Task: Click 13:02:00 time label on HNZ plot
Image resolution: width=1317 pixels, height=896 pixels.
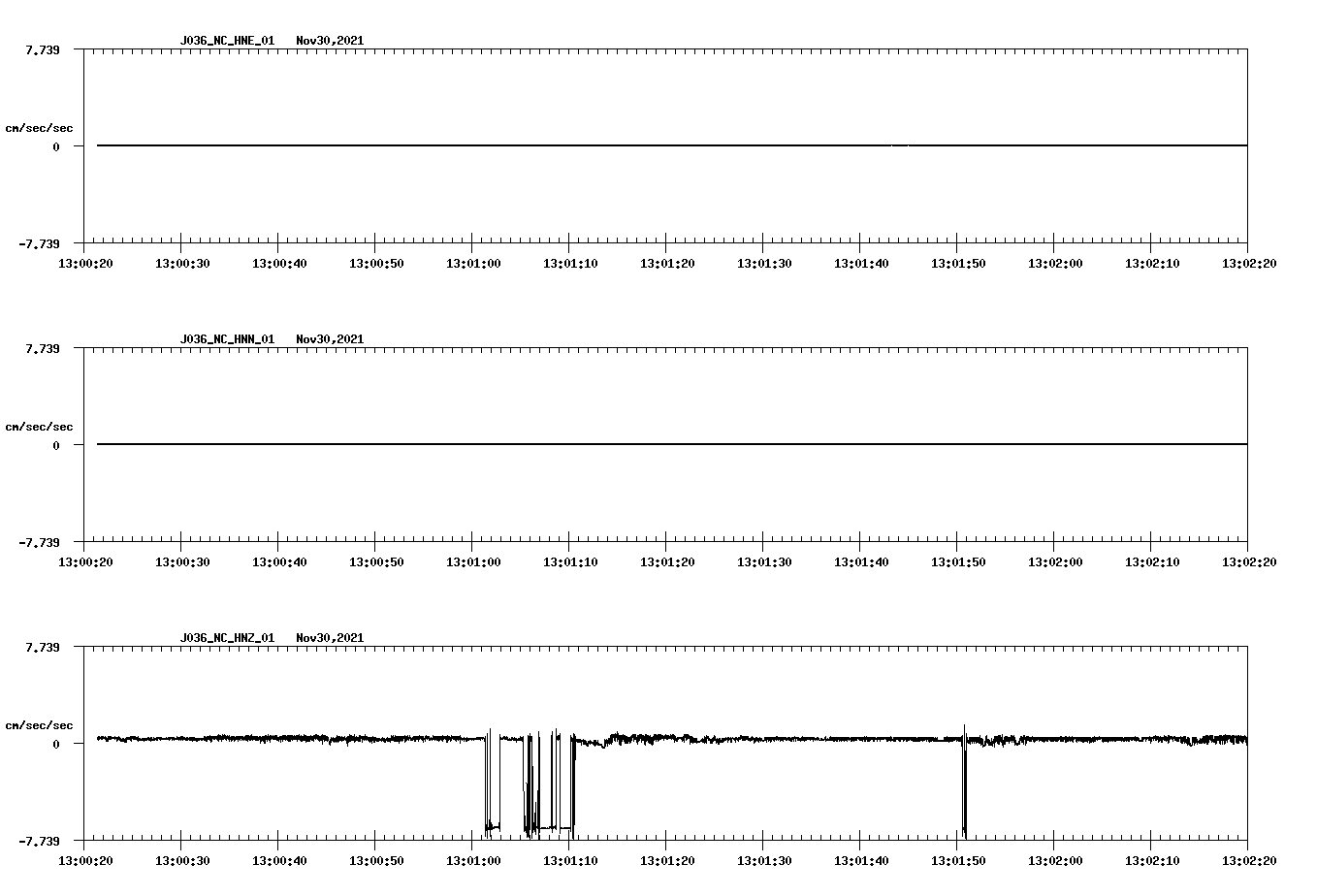Action: point(1055,860)
